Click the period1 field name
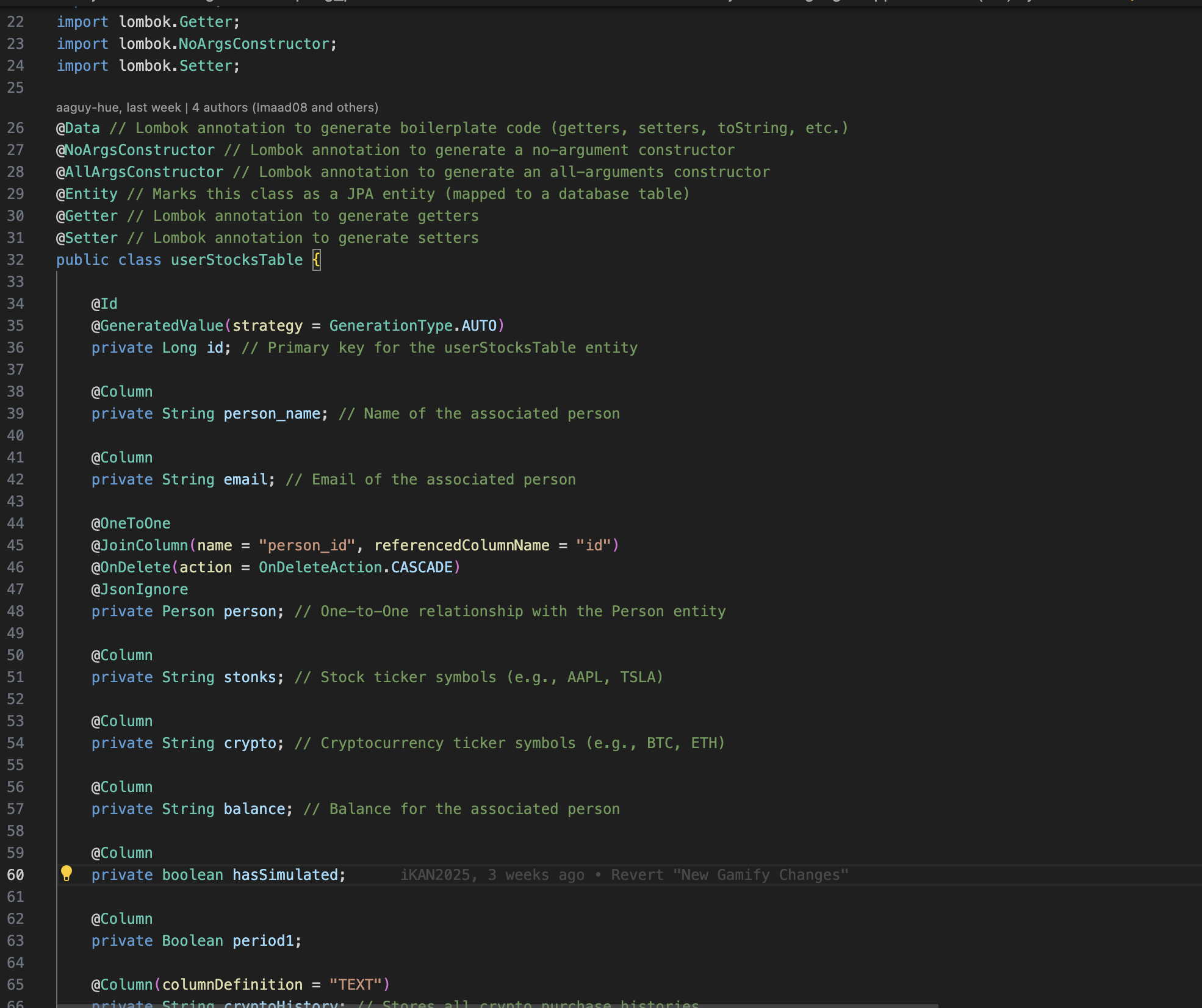The image size is (1202, 1008). [263, 941]
